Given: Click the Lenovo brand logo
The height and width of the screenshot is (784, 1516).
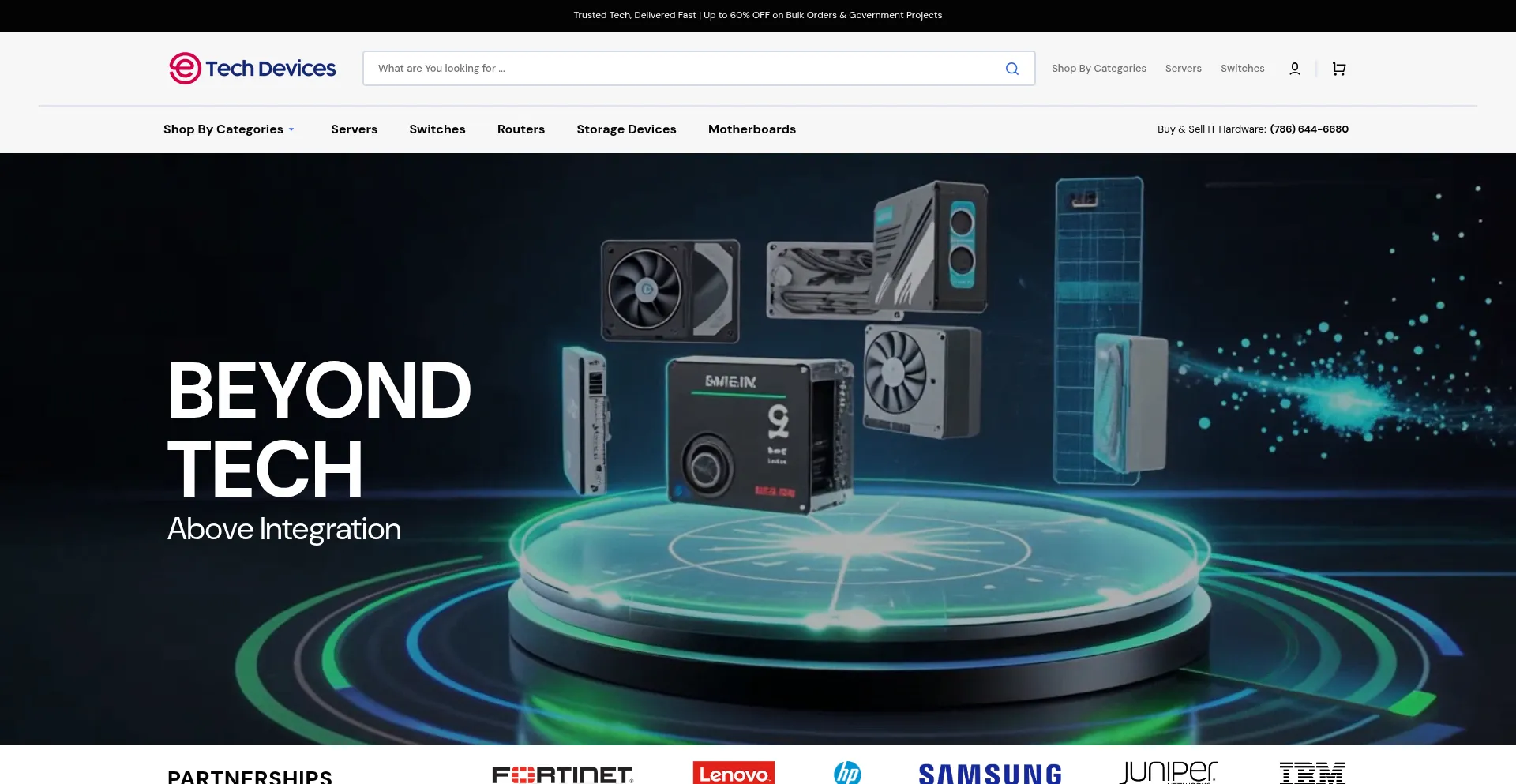Looking at the screenshot, I should click(x=733, y=774).
